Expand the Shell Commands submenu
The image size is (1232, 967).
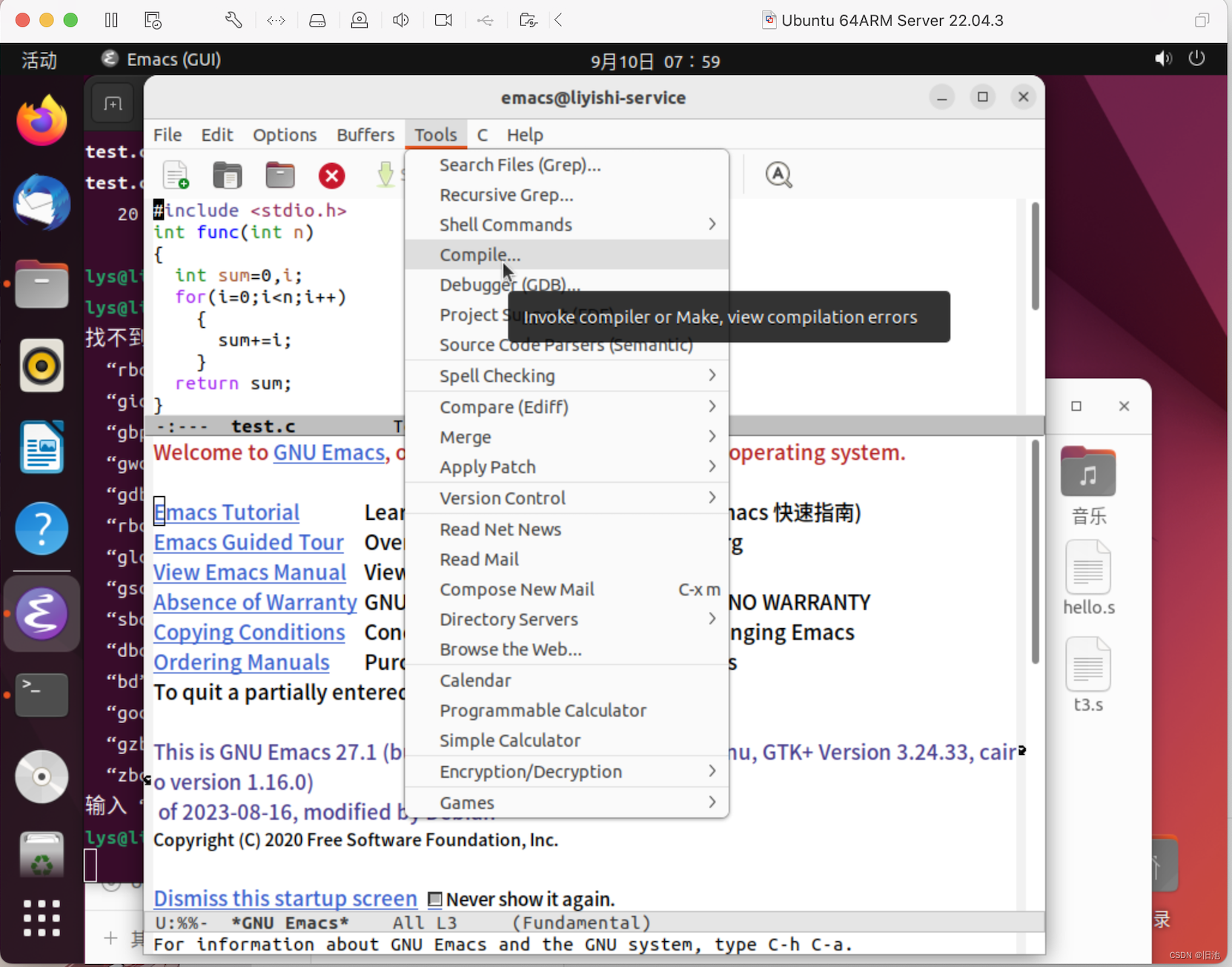coord(567,225)
